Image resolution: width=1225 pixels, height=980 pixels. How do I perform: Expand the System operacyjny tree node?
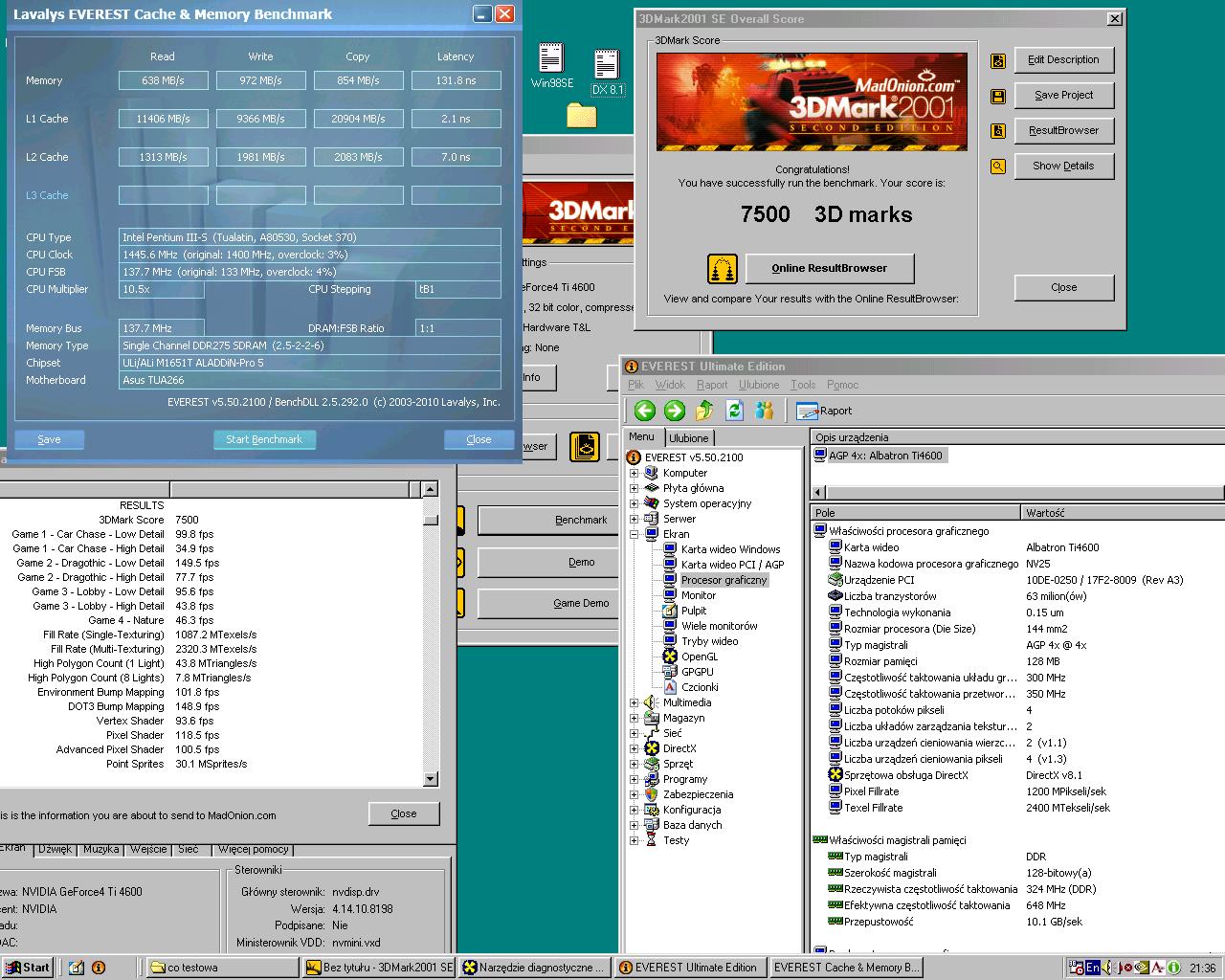pos(634,503)
